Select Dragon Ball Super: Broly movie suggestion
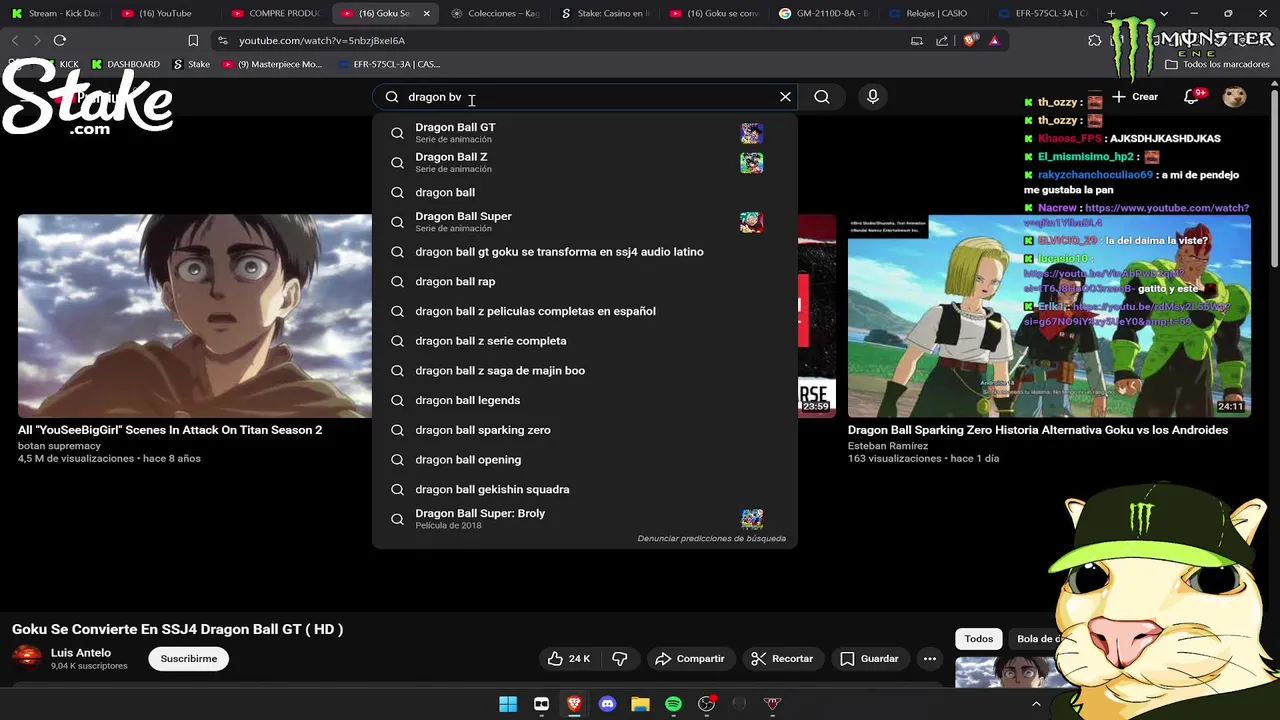Image resolution: width=1280 pixels, height=720 pixels. [585, 519]
